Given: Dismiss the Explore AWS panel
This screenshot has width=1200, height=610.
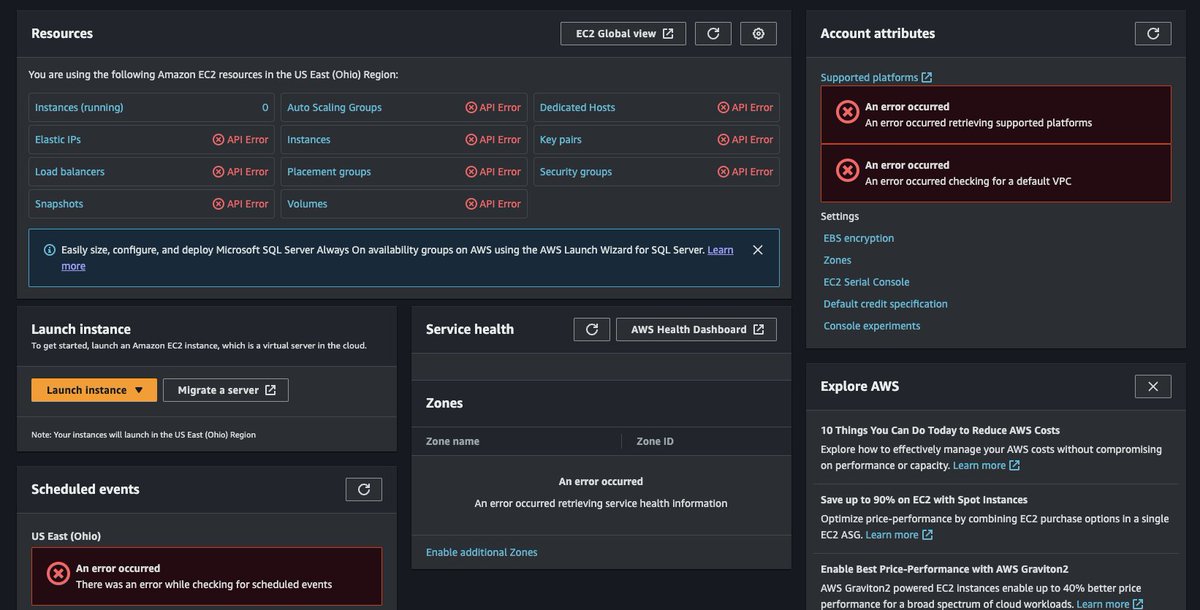Looking at the screenshot, I should (1152, 386).
